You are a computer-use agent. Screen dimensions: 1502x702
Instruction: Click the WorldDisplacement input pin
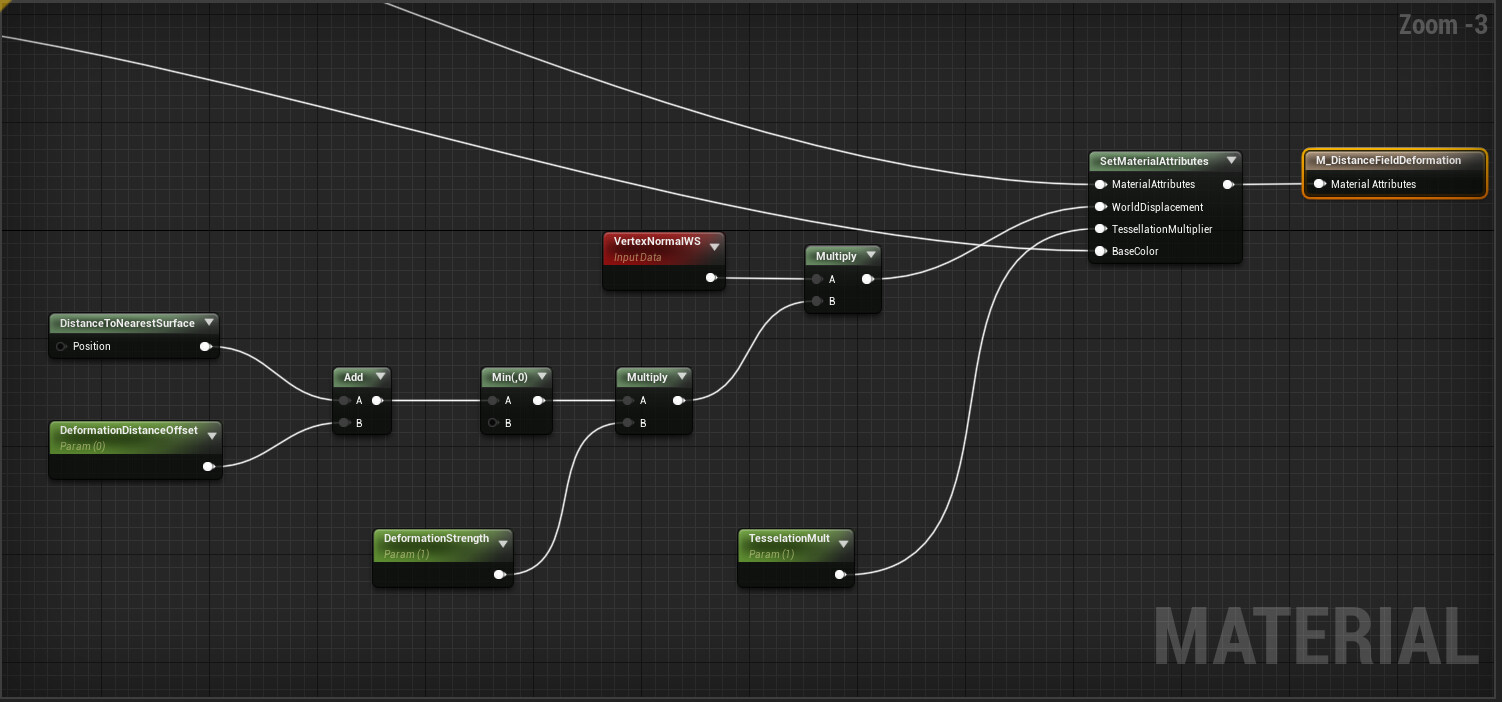pyautogui.click(x=1100, y=207)
